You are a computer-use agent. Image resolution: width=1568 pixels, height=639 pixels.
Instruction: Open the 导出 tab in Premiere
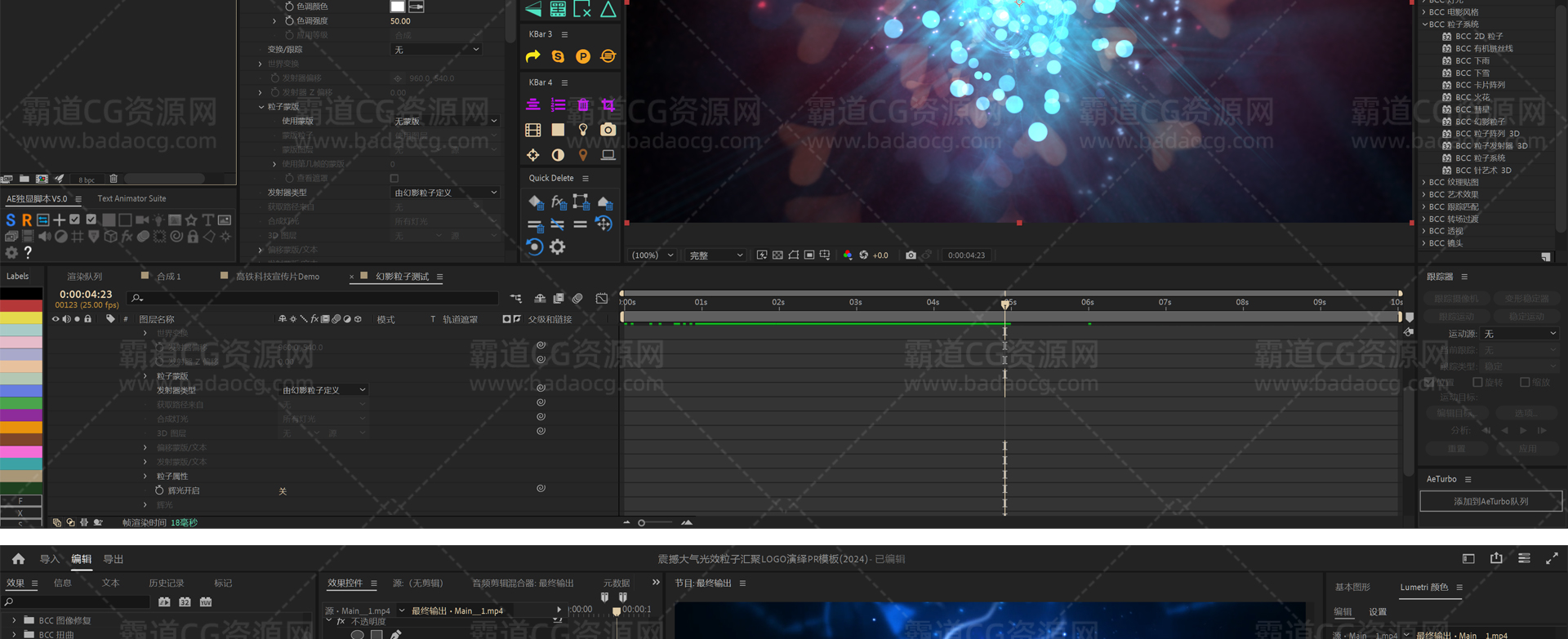[x=113, y=559]
